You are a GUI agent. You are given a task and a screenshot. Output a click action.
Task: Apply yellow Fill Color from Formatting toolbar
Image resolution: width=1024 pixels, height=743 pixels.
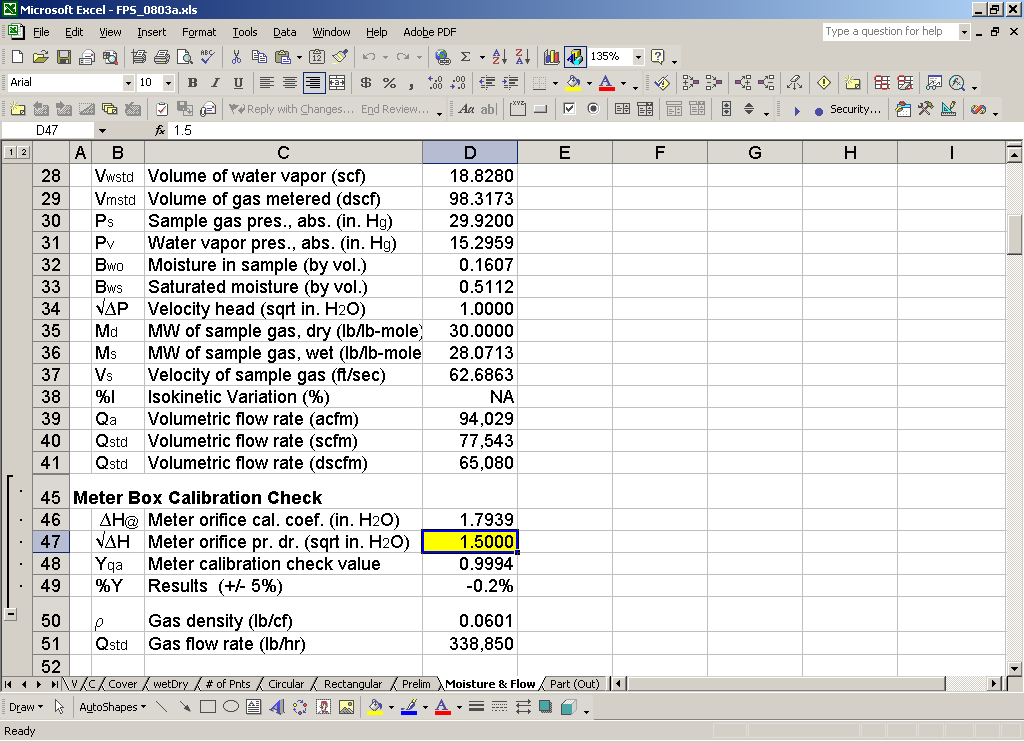point(573,83)
